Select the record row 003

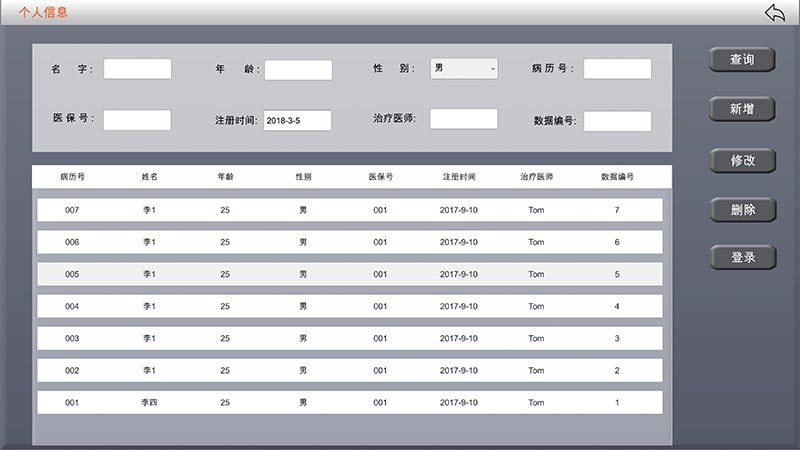tap(349, 338)
